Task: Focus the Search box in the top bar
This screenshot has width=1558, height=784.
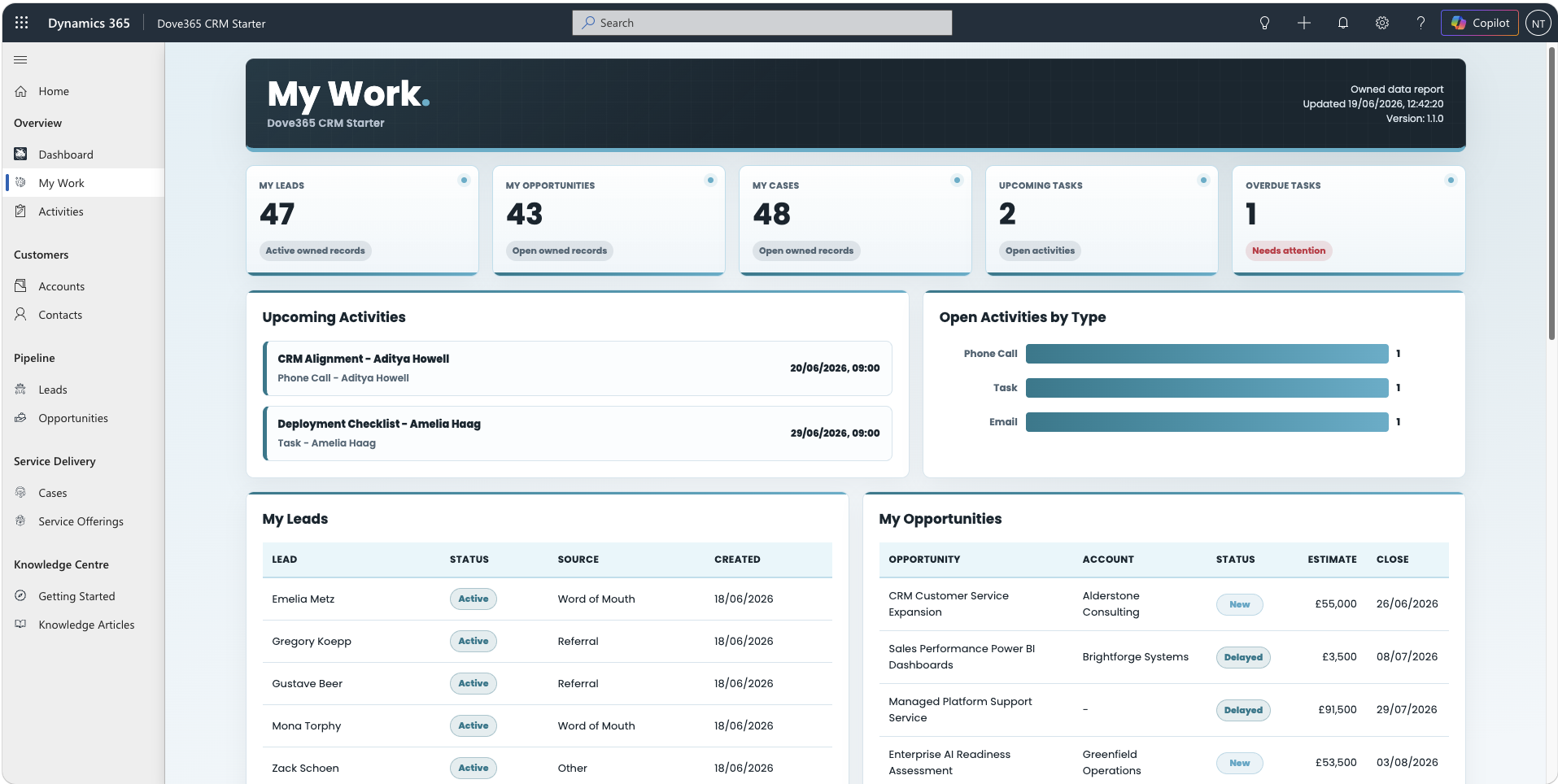Action: (762, 23)
